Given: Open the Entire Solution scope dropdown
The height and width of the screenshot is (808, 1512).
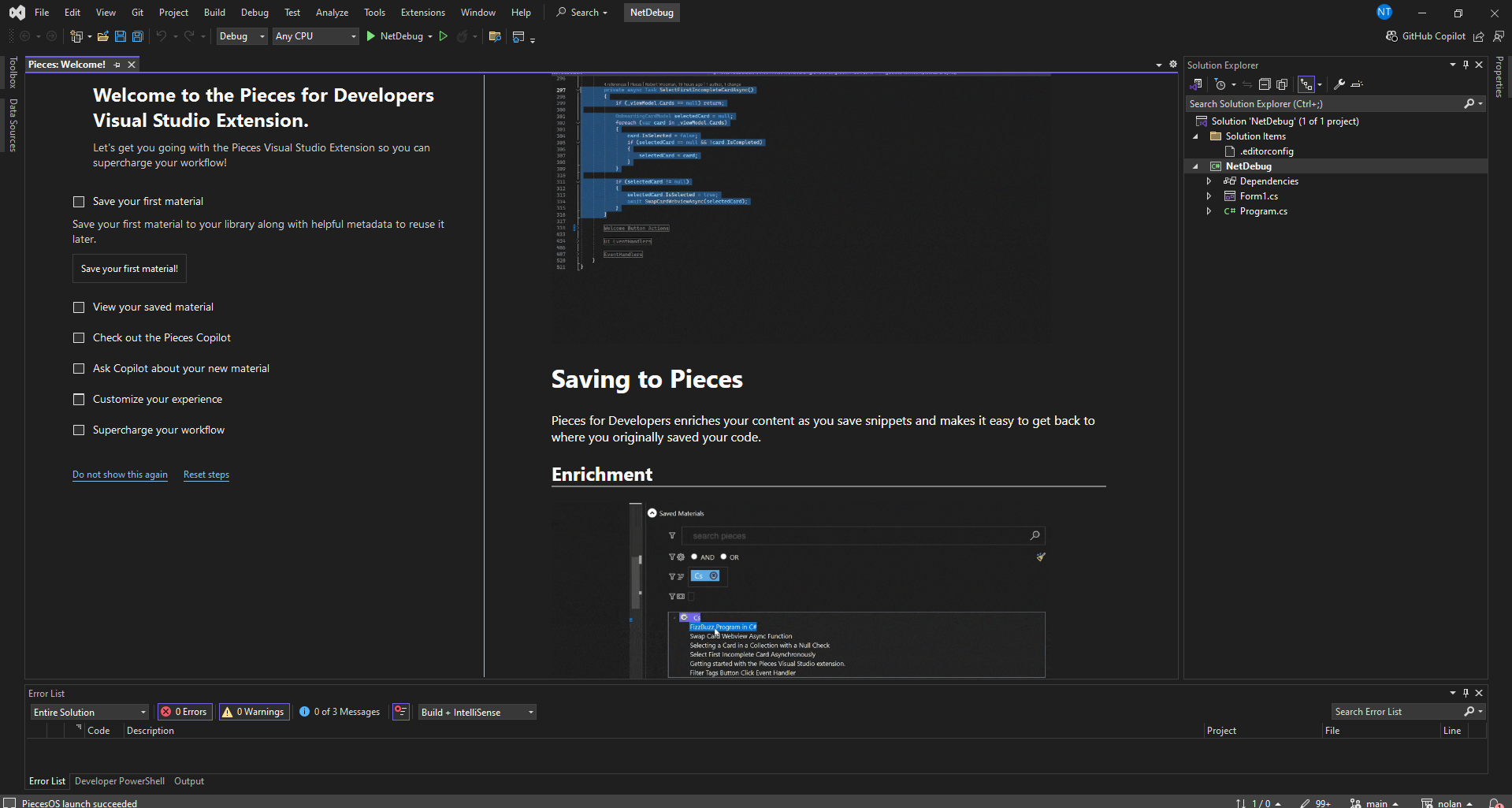Looking at the screenshot, I should [90, 712].
